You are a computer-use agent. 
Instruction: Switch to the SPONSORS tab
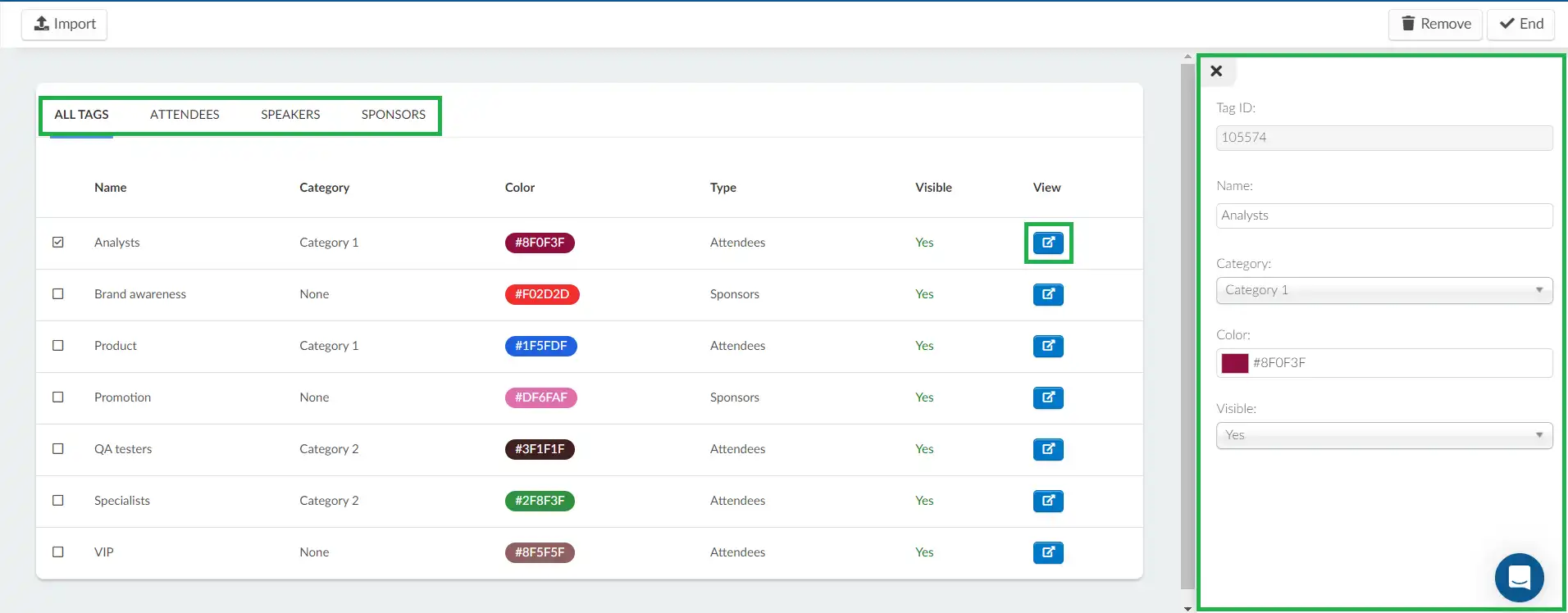(394, 115)
